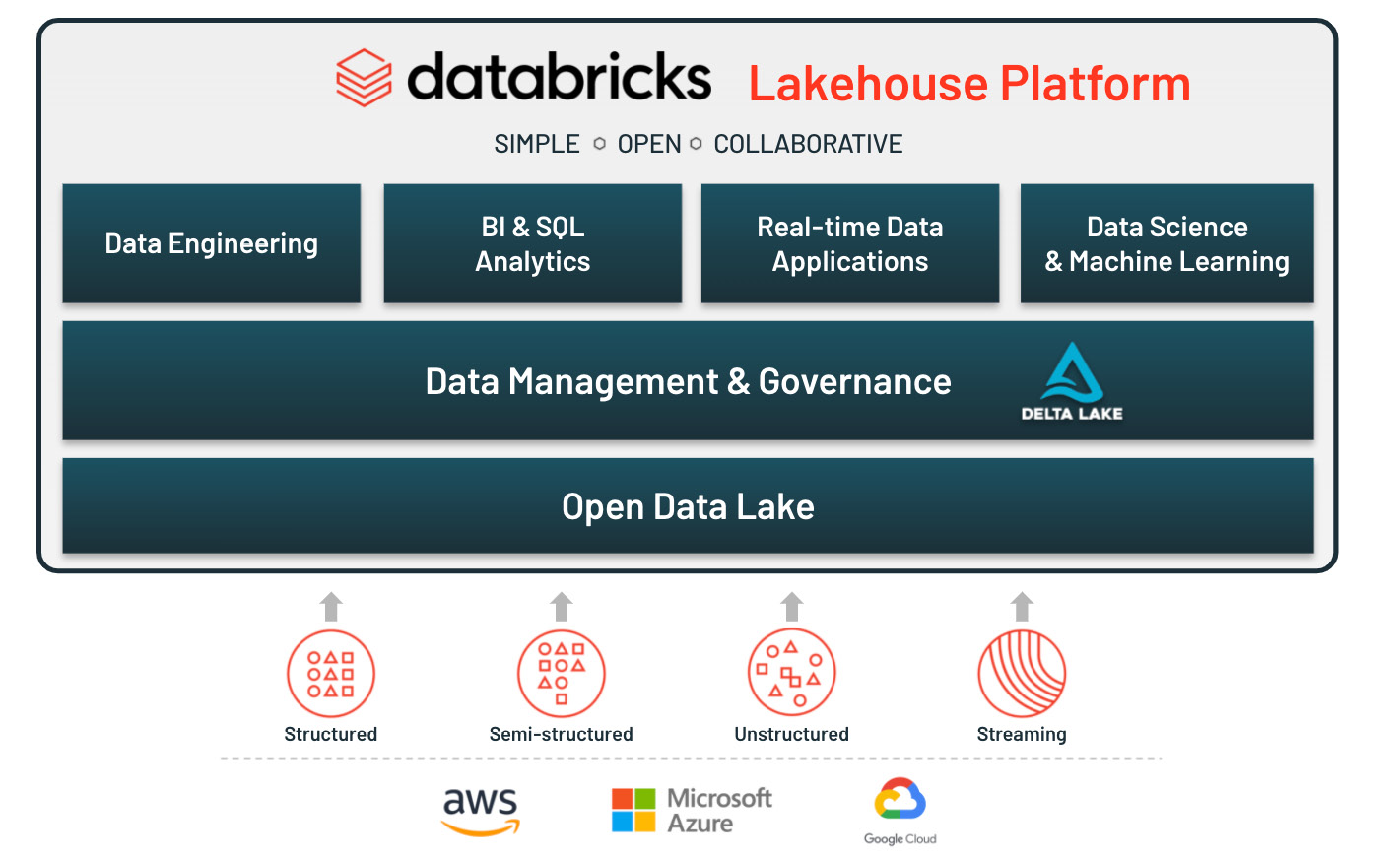
Task: Select the Unstructured data circle icon
Action: point(792,673)
